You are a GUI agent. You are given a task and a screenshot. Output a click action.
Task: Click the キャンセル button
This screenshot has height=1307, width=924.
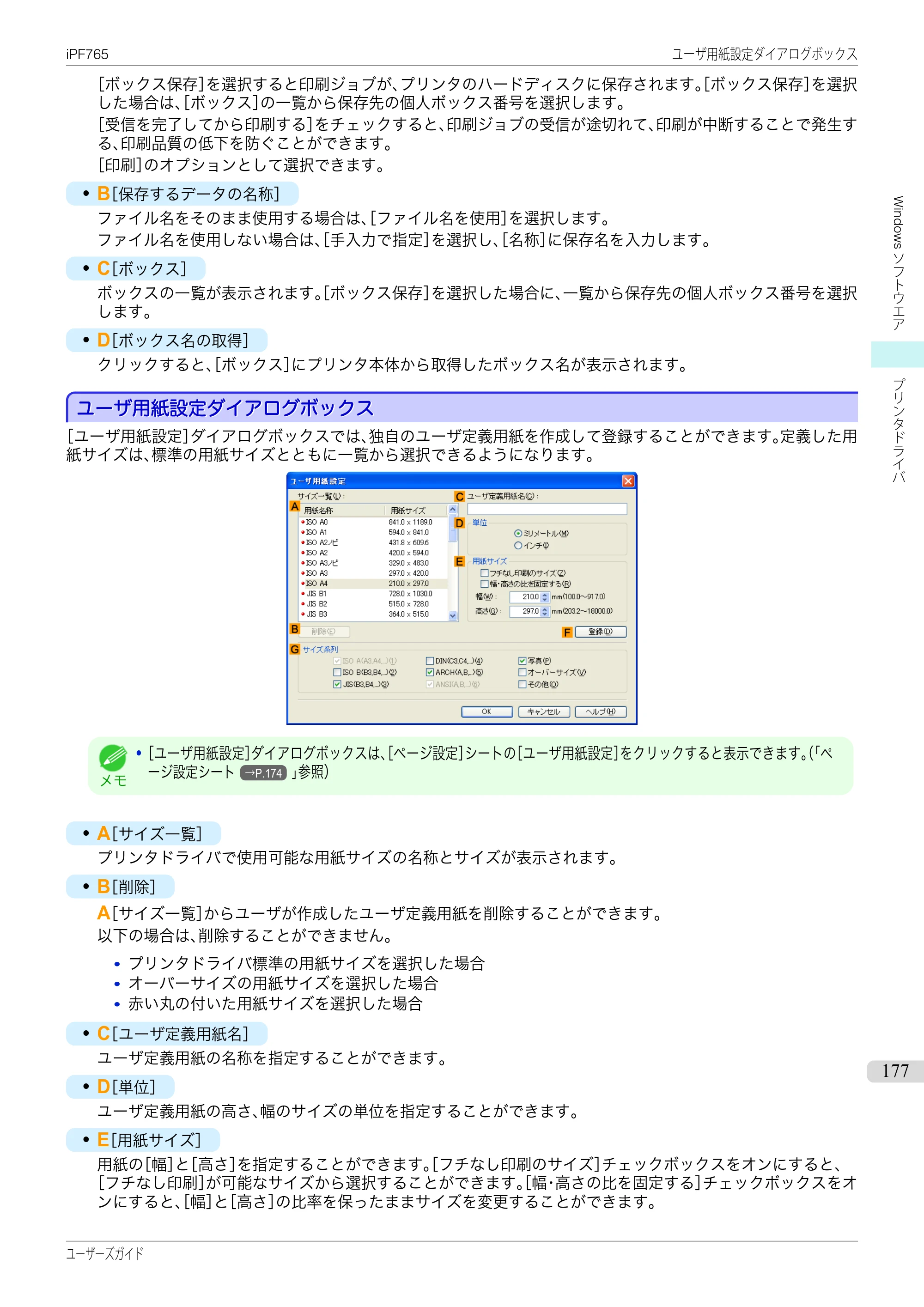coord(544,711)
